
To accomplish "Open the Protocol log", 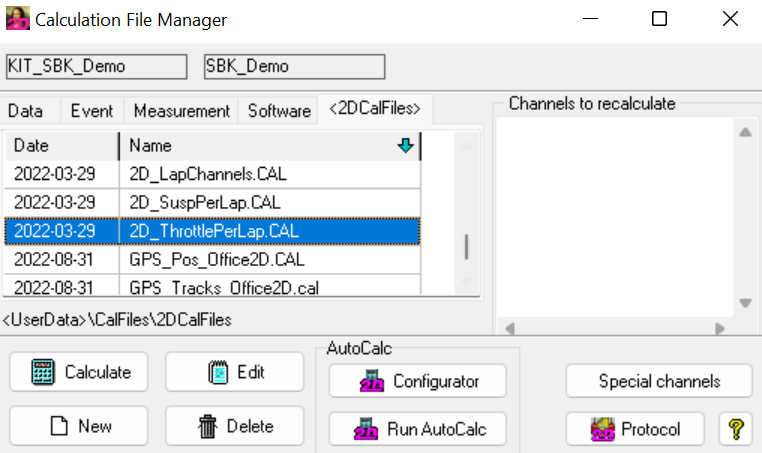I will [635, 429].
